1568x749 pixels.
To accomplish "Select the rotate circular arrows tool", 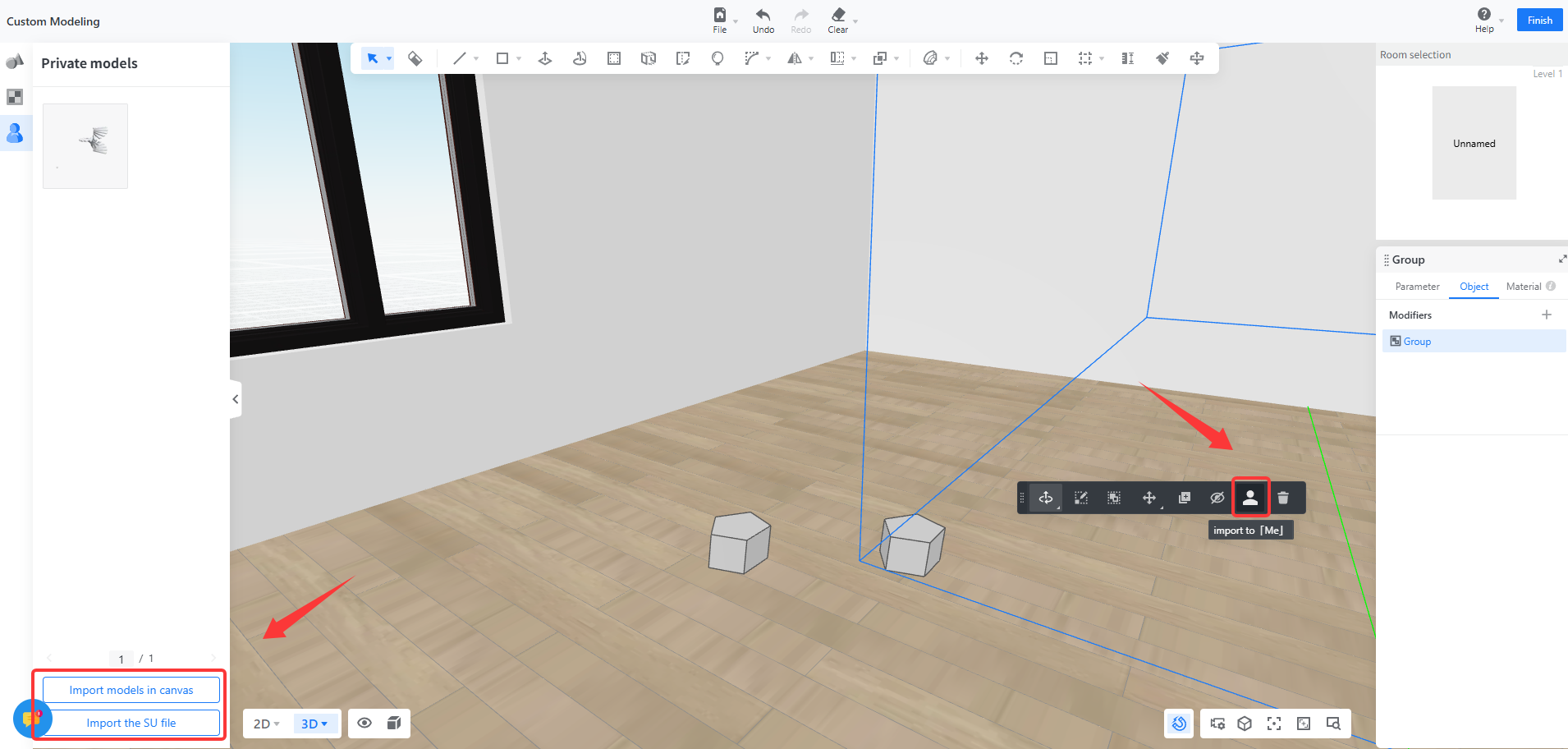I will click(1016, 58).
